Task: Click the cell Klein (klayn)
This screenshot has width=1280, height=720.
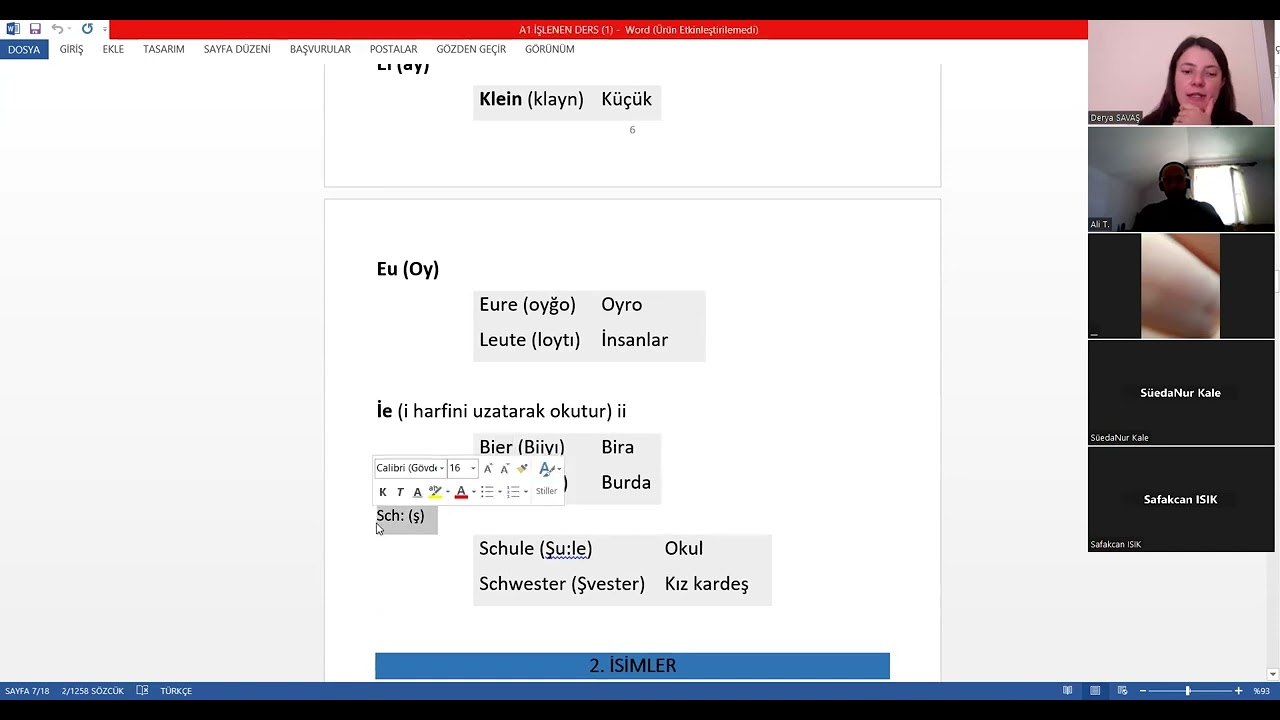Action: (x=531, y=99)
